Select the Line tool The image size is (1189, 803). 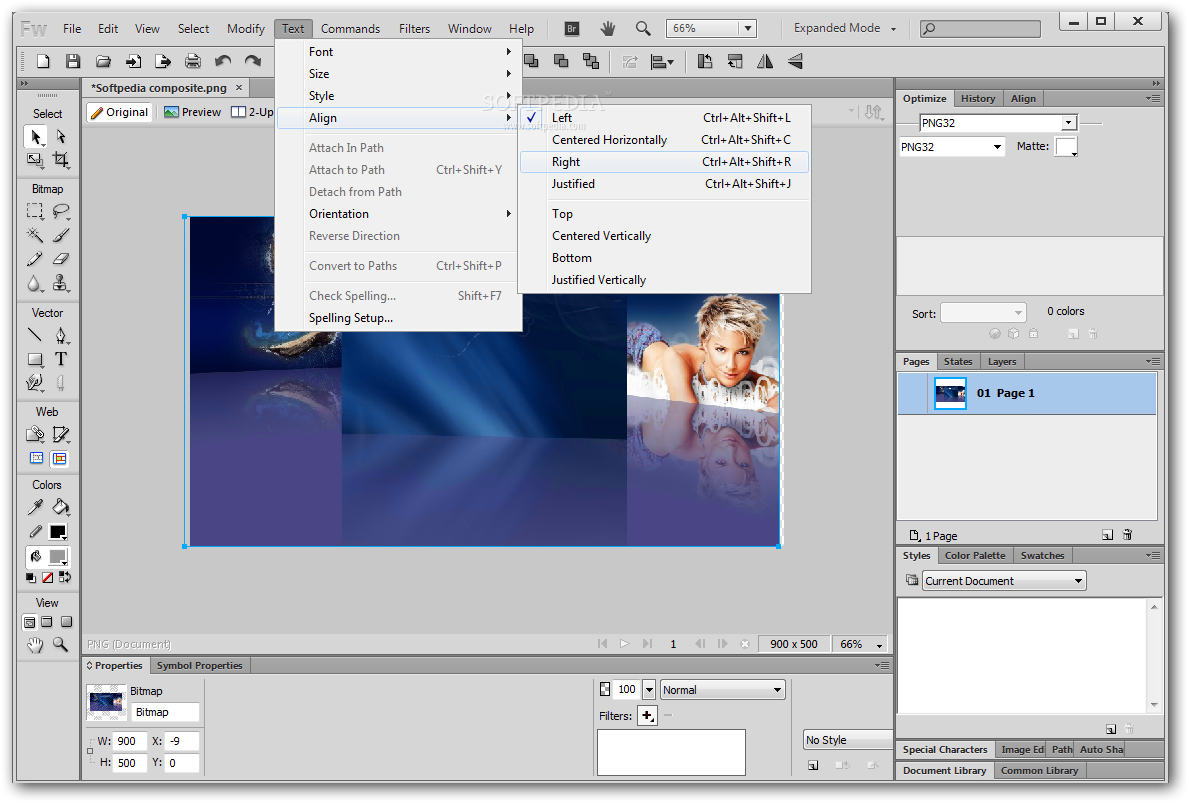[35, 334]
